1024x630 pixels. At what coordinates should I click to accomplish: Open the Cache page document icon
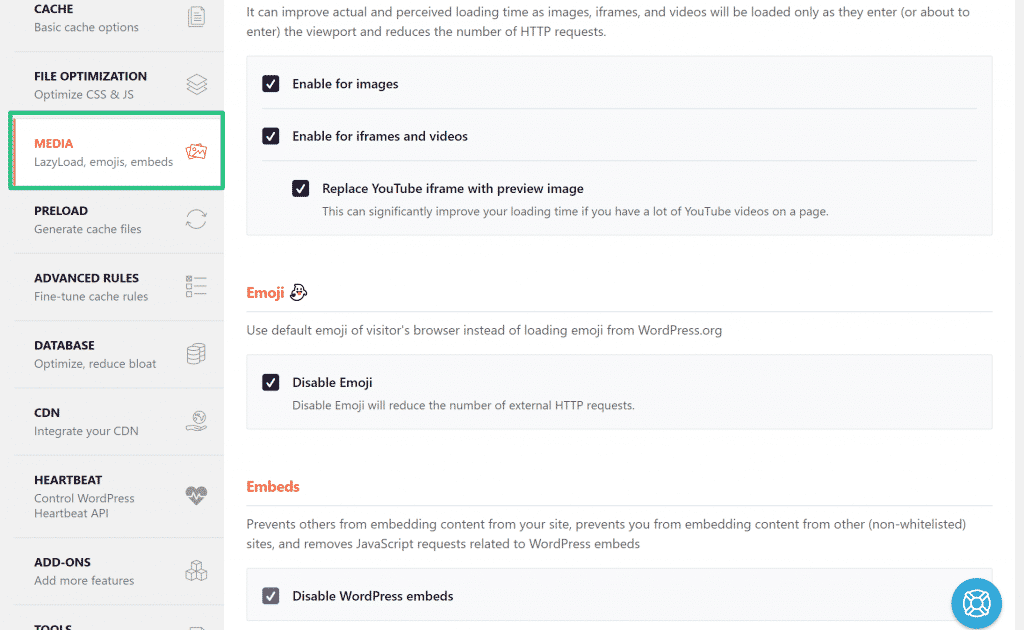[x=196, y=16]
